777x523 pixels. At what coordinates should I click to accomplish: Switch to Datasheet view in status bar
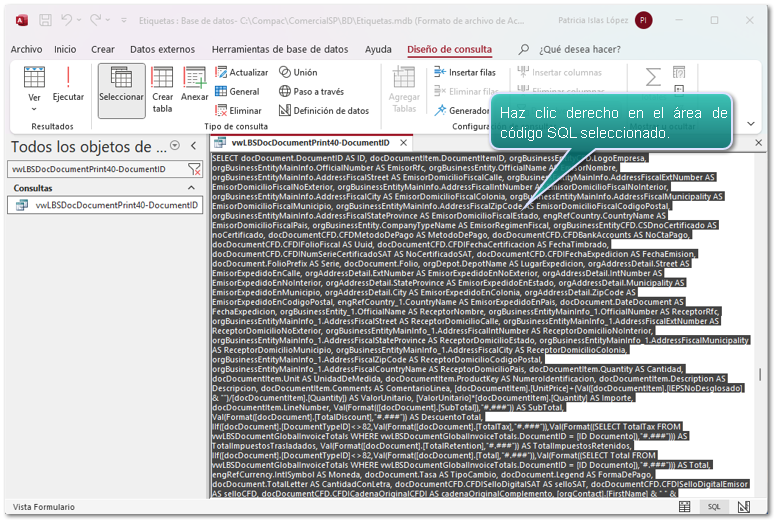click(684, 507)
